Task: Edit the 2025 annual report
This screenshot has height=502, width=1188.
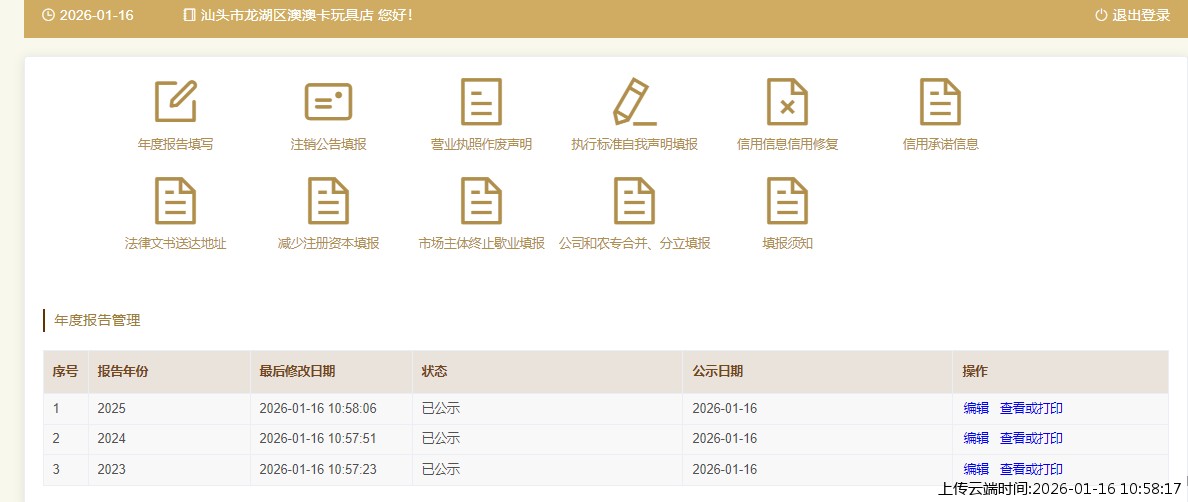Action: [976, 408]
